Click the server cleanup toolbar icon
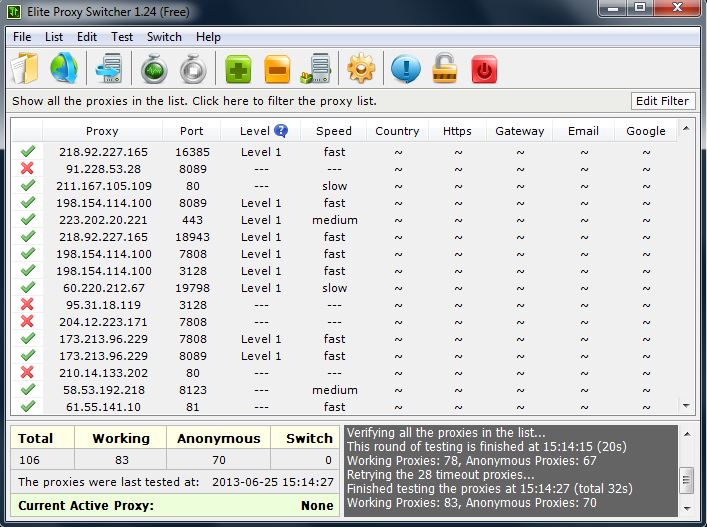Image resolution: width=707 pixels, height=527 pixels. pos(316,69)
